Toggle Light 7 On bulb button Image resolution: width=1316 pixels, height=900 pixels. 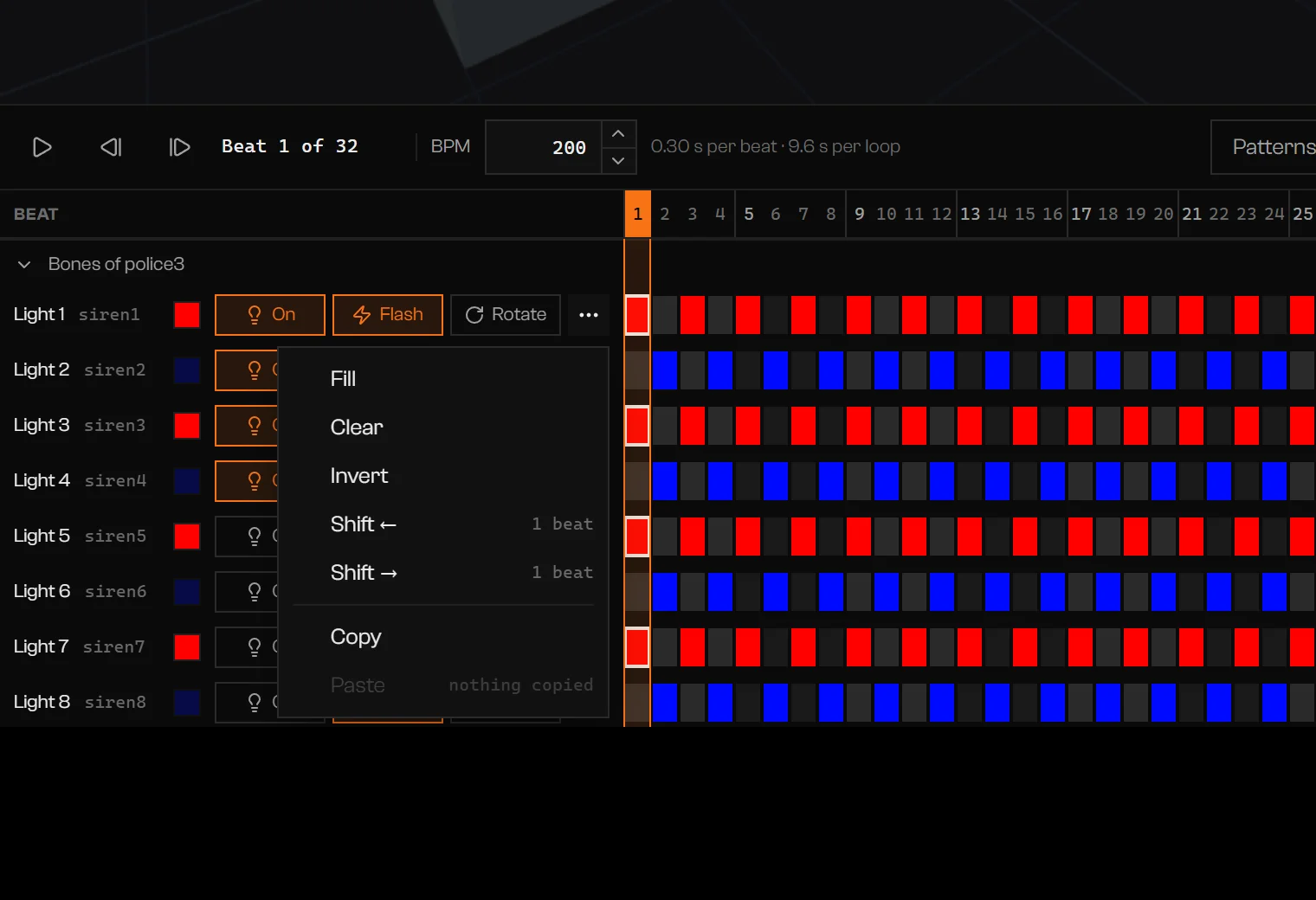tap(247, 647)
